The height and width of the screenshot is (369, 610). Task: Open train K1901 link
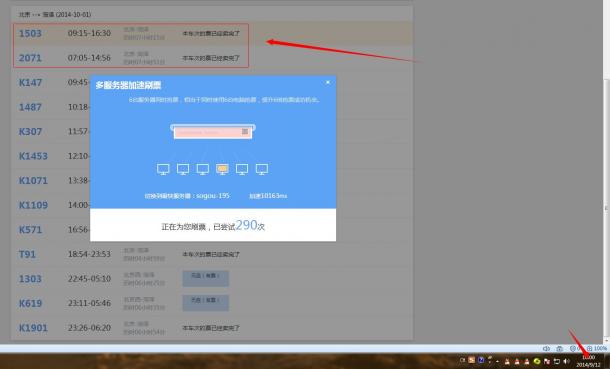33,328
